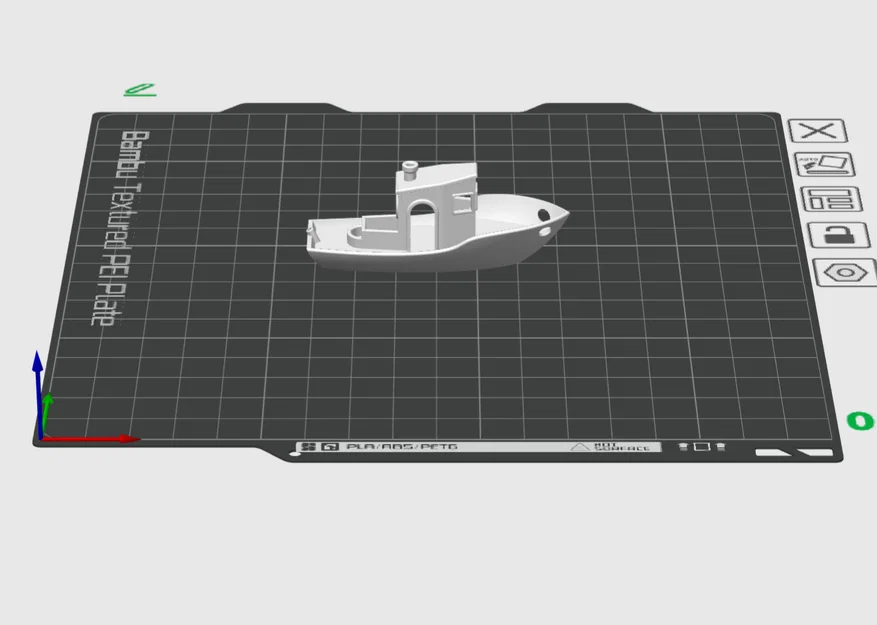Toggle the plate lock with the padlock icon
Image resolution: width=877 pixels, height=625 pixels.
(840, 235)
